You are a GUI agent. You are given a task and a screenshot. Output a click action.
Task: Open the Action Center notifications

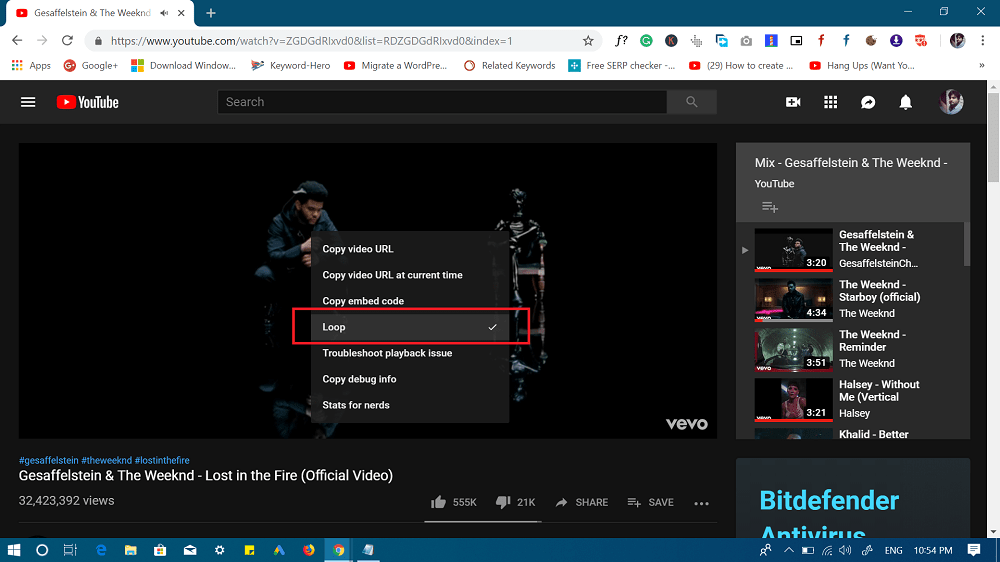click(x=973, y=550)
